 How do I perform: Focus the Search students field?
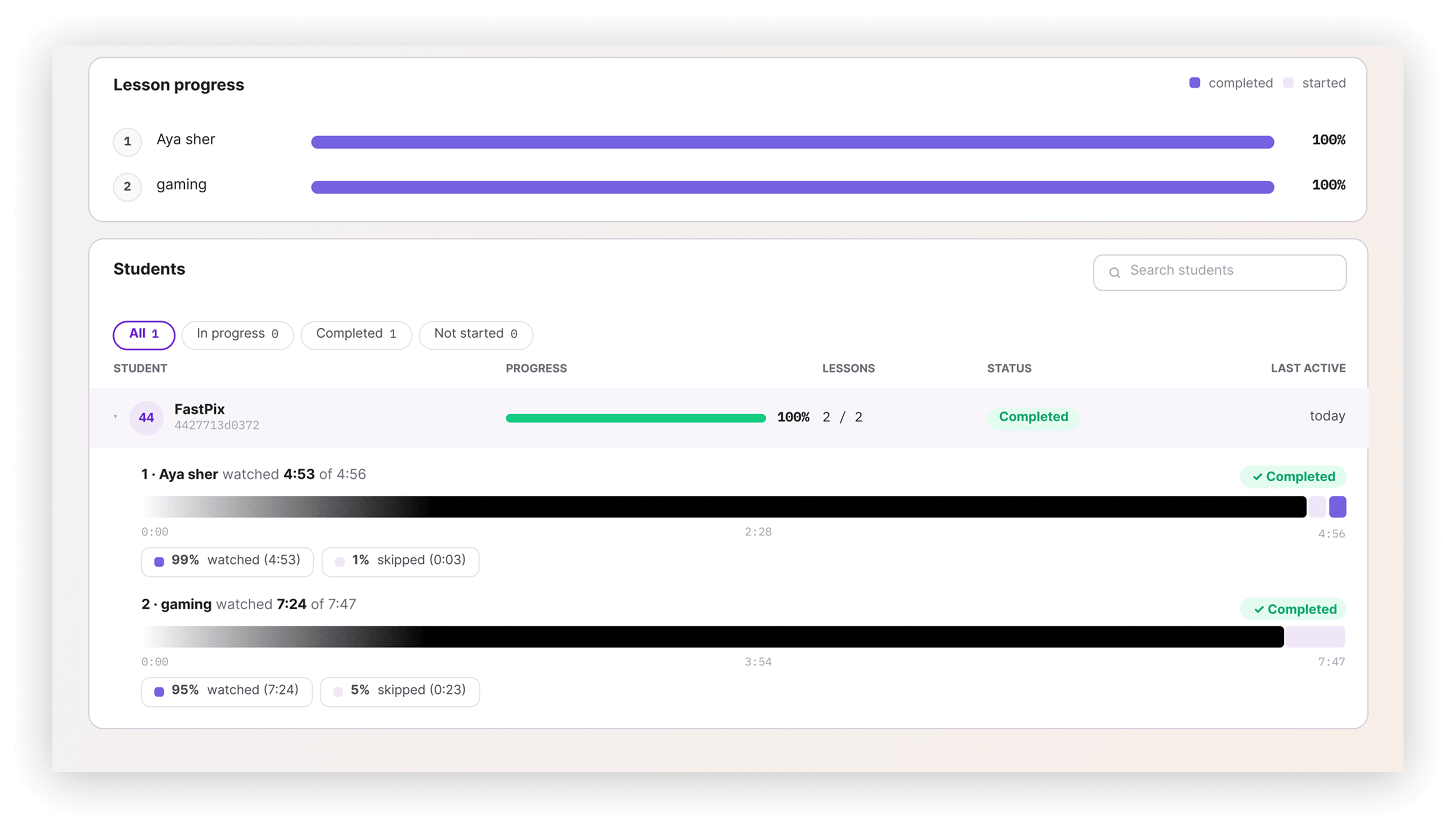(1219, 272)
